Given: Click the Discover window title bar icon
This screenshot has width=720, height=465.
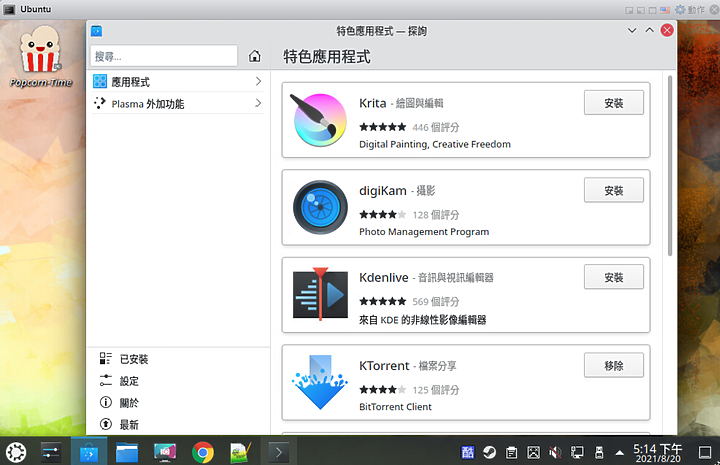Looking at the screenshot, I should coord(96,31).
